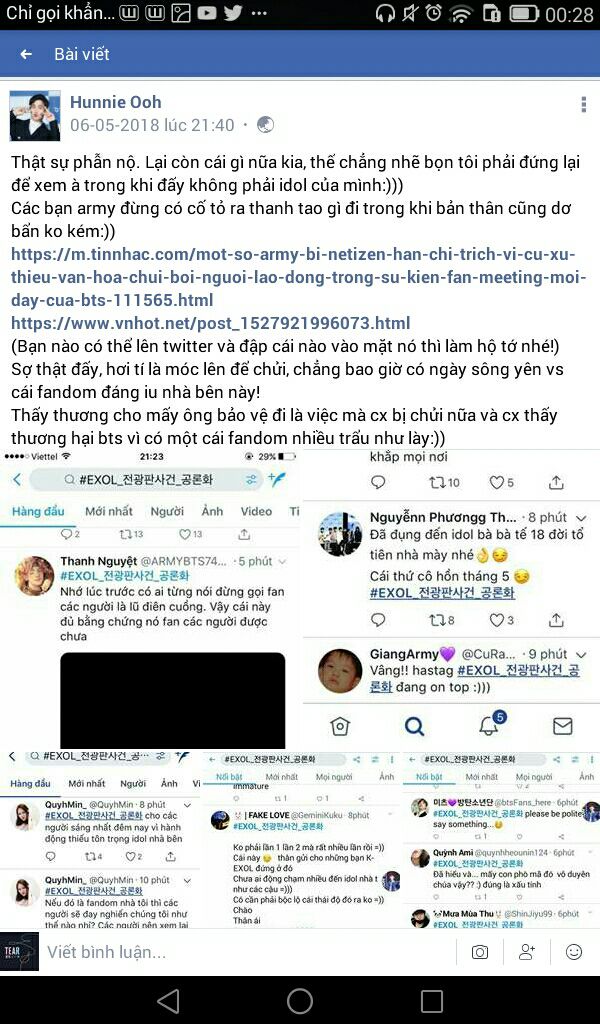Open recent apps with square button
Screen dimensions: 600x1024
(x=432, y=1000)
